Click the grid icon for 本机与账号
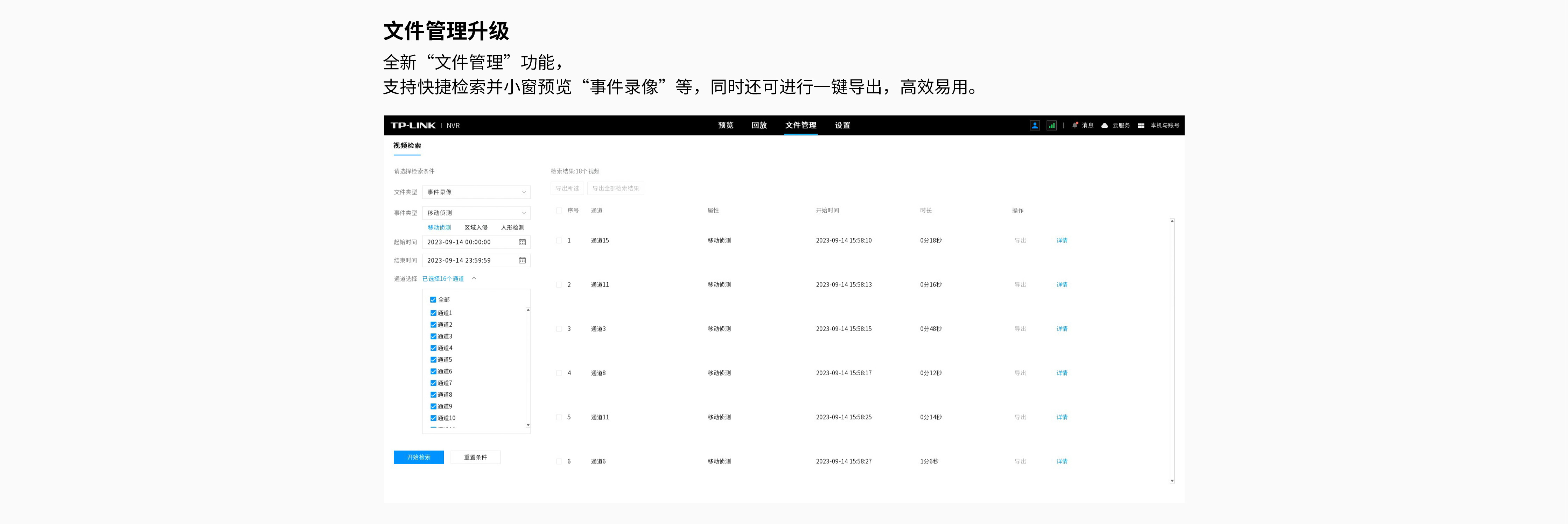 pos(1141,125)
